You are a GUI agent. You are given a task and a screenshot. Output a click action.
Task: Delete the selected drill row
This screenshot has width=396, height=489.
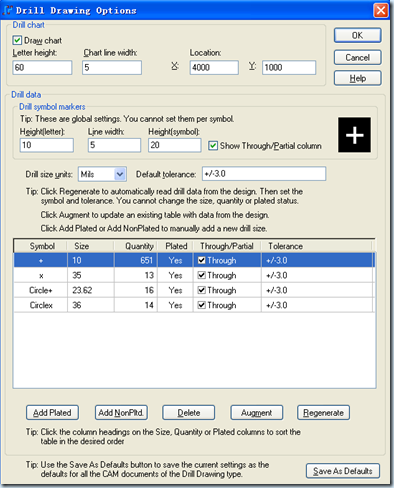[x=189, y=413]
